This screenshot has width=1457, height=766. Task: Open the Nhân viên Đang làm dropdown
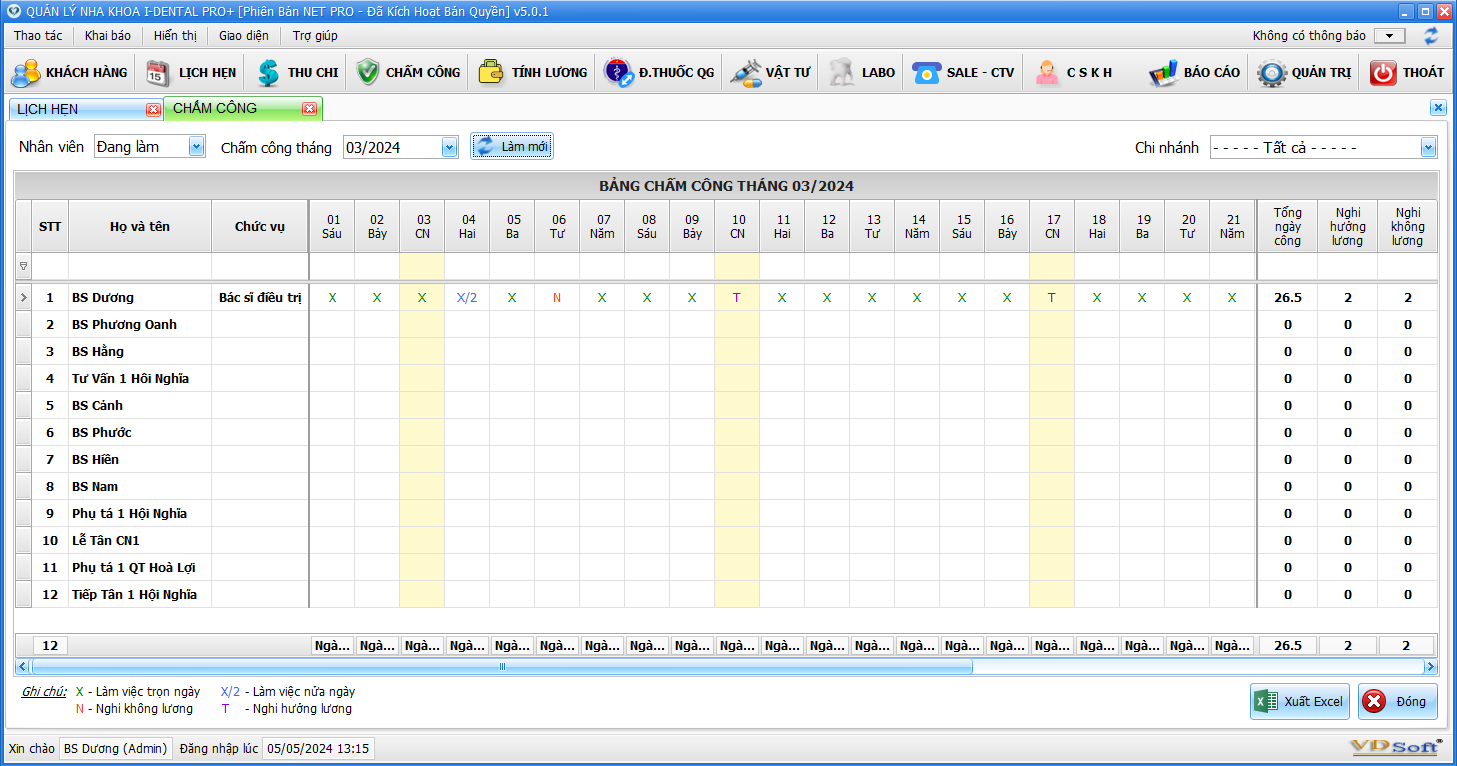click(x=196, y=147)
